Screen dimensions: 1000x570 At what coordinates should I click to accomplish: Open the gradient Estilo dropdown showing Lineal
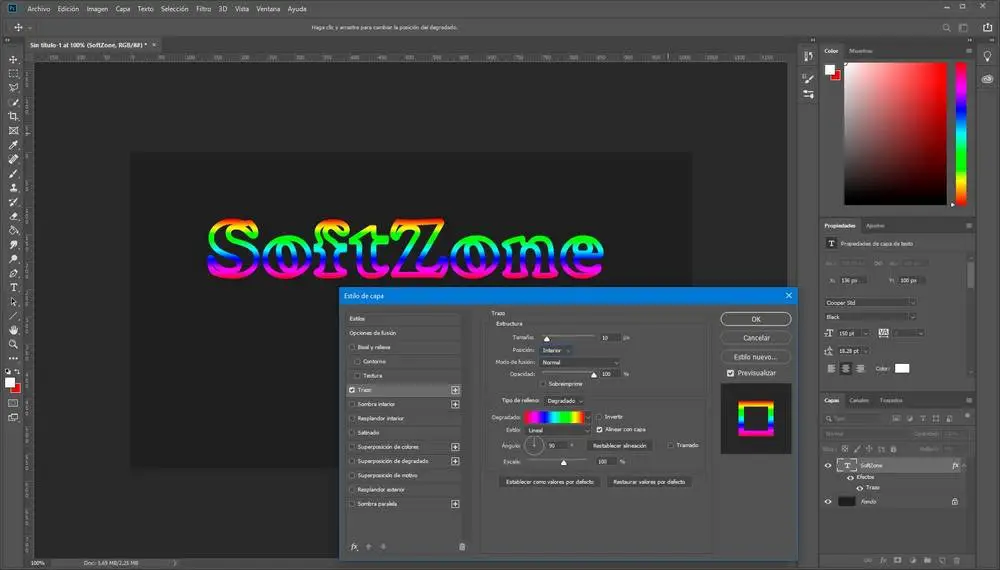coord(558,430)
